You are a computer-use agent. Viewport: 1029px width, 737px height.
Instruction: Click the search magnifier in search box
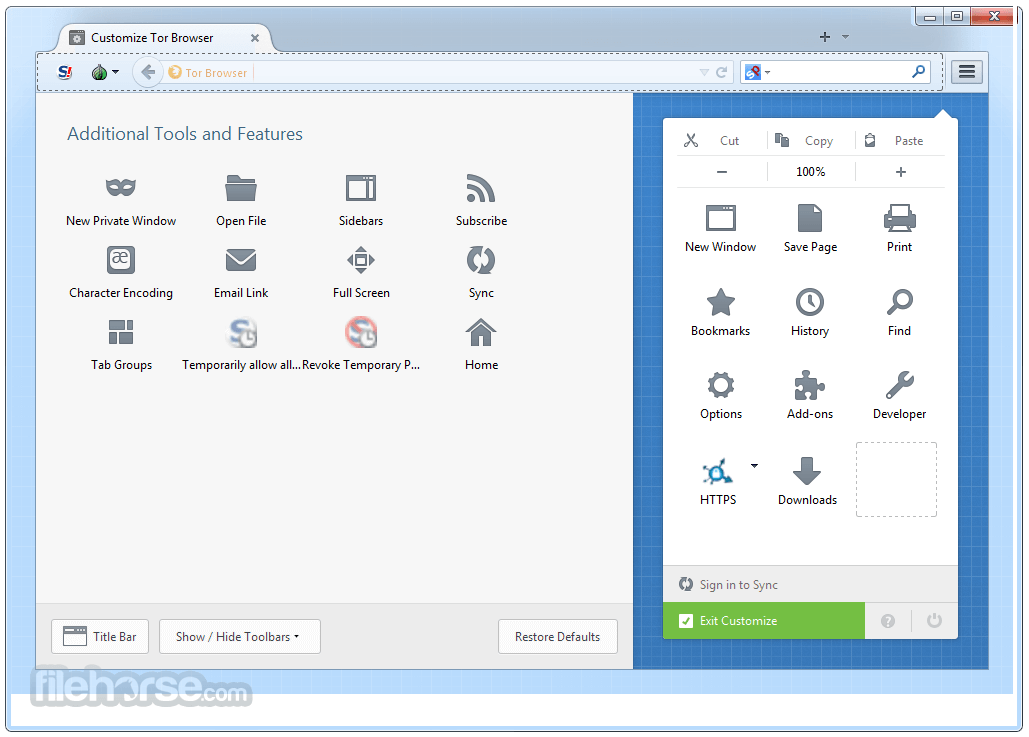point(919,72)
